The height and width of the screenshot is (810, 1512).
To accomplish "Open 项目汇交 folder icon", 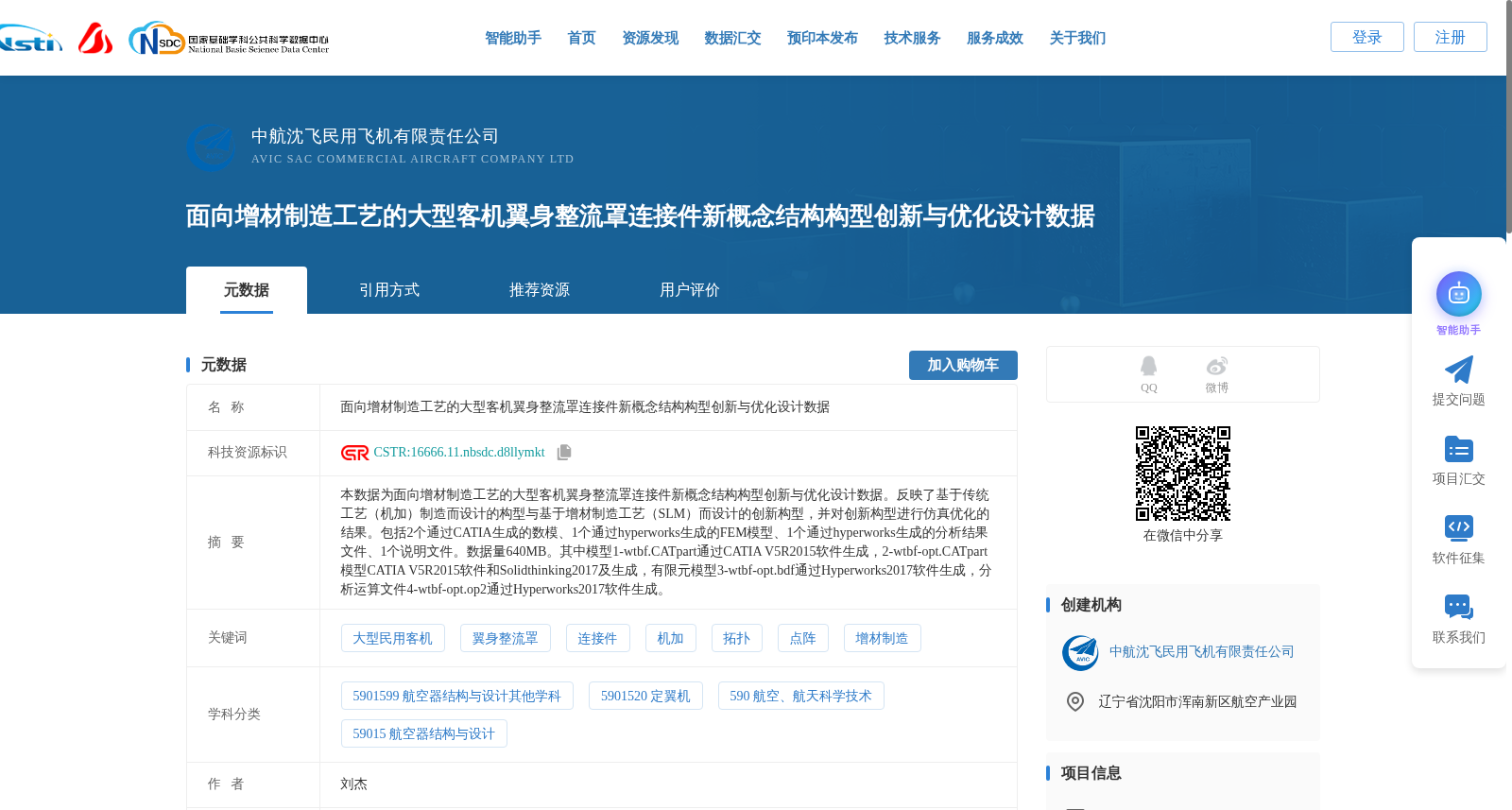I will 1459,449.
